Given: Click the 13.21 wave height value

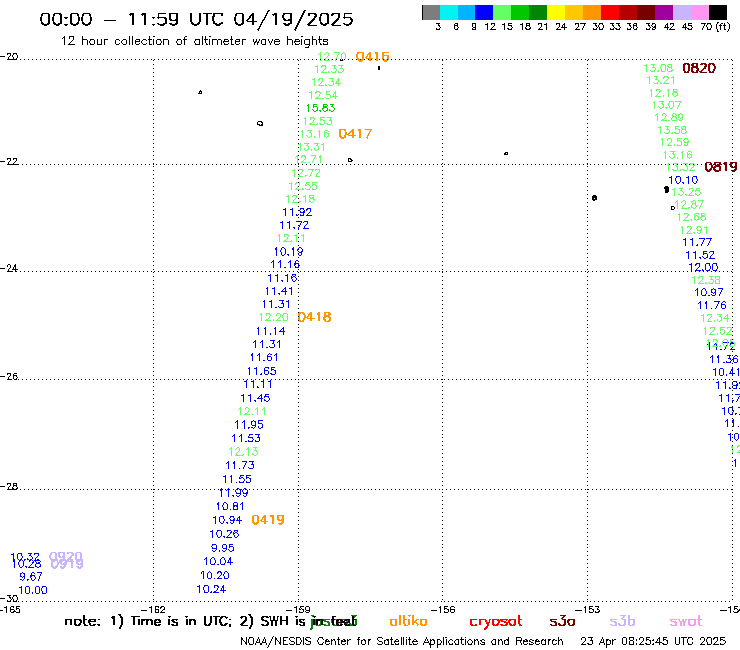Looking at the screenshot, I should click(661, 81).
